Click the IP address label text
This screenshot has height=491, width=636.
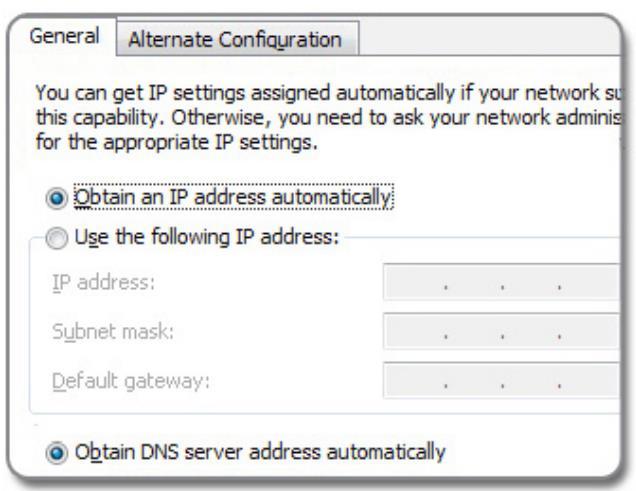pos(103,282)
